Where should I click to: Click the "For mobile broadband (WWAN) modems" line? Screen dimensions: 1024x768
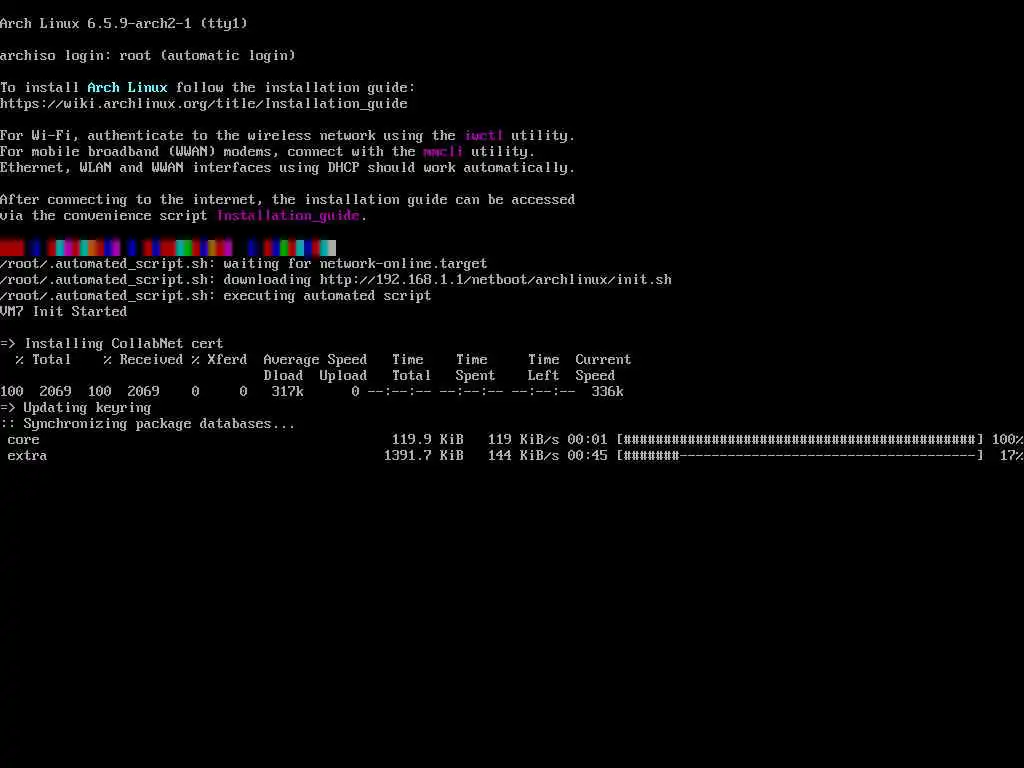pos(267,152)
